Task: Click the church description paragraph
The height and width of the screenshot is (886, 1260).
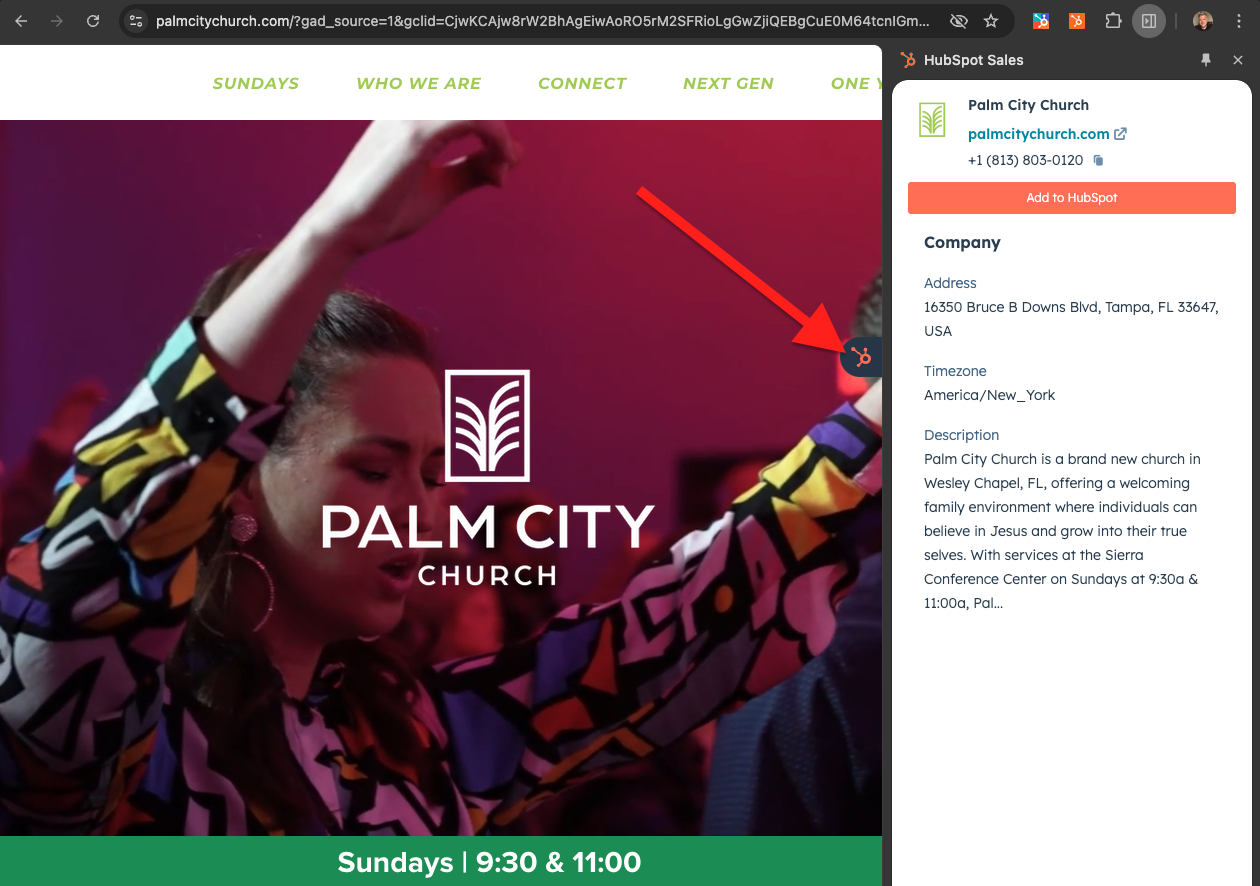Action: point(1062,531)
